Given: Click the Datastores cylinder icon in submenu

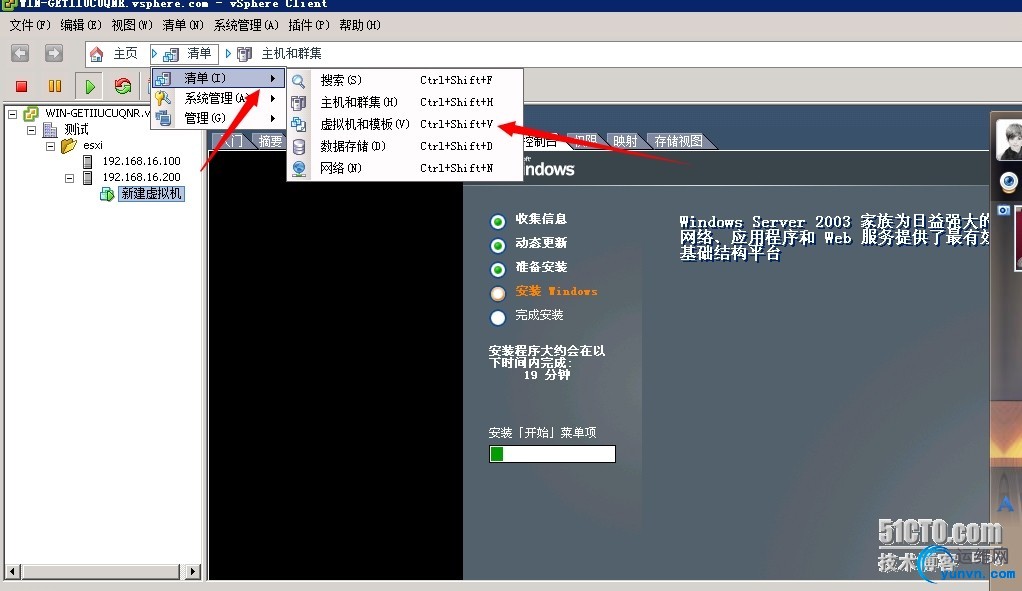Looking at the screenshot, I should 299,147.
